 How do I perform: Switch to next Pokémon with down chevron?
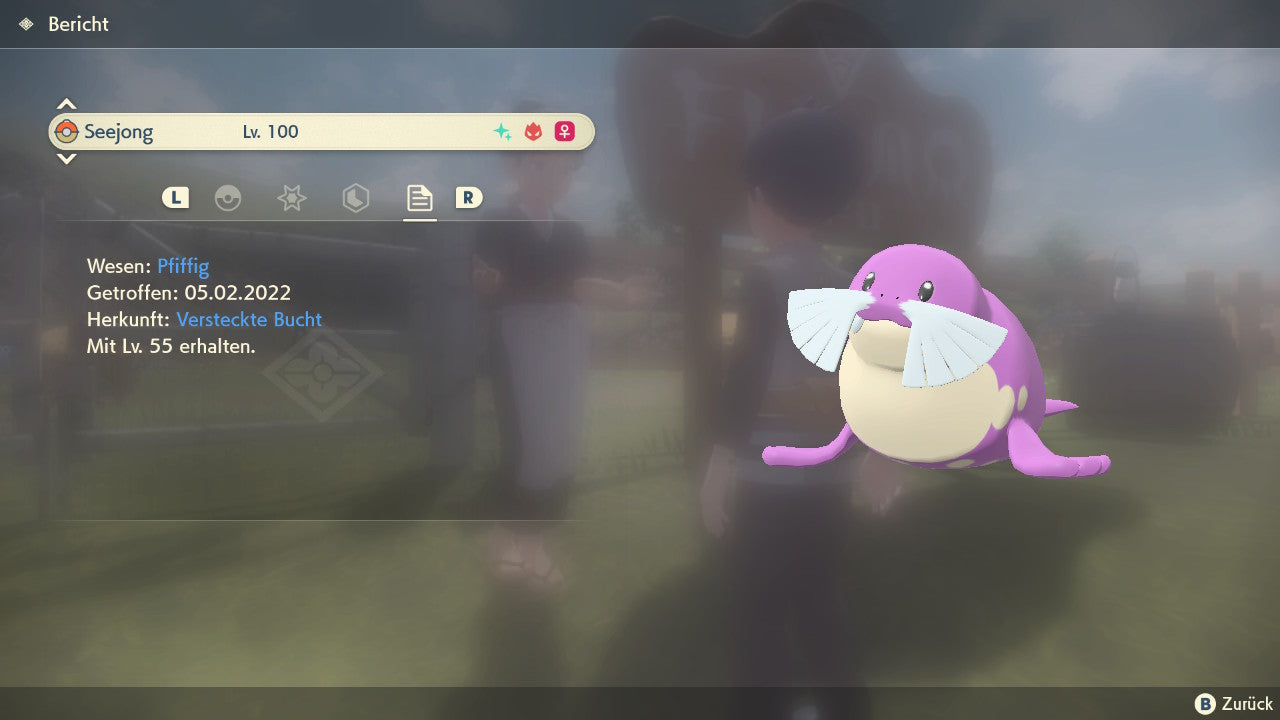click(66, 159)
